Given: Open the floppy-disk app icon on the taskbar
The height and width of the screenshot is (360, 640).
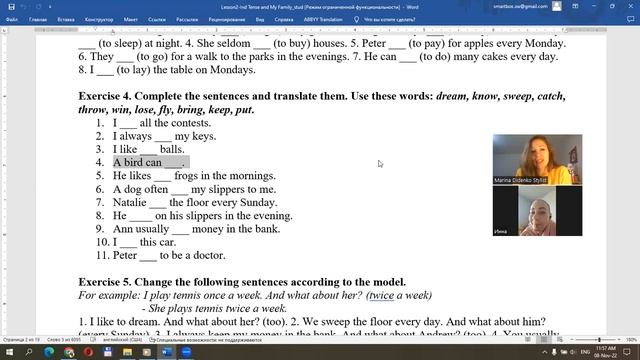Looking at the screenshot, I should [x=108, y=352].
